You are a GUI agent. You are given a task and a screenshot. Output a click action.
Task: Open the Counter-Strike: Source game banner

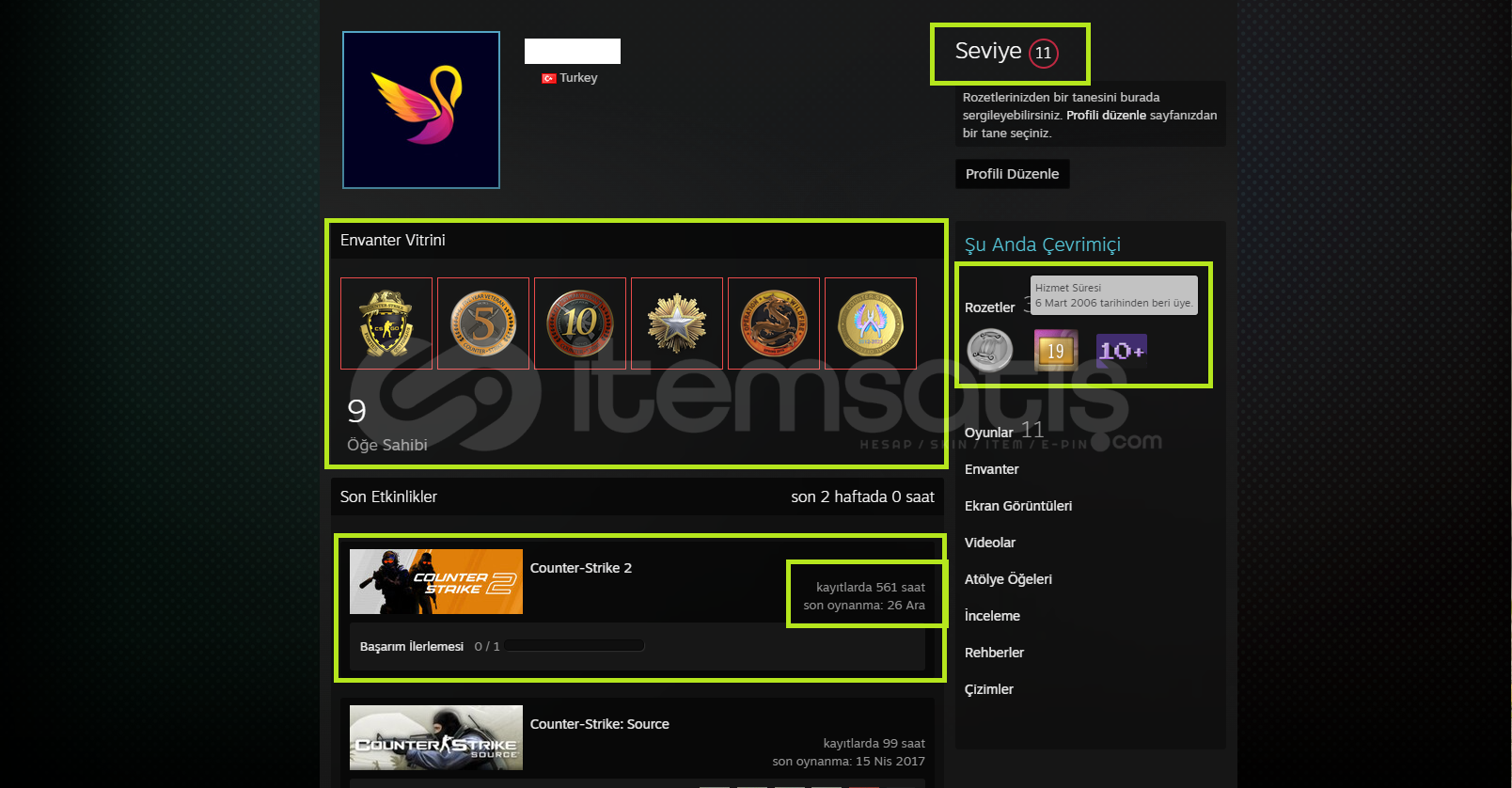pos(436,738)
